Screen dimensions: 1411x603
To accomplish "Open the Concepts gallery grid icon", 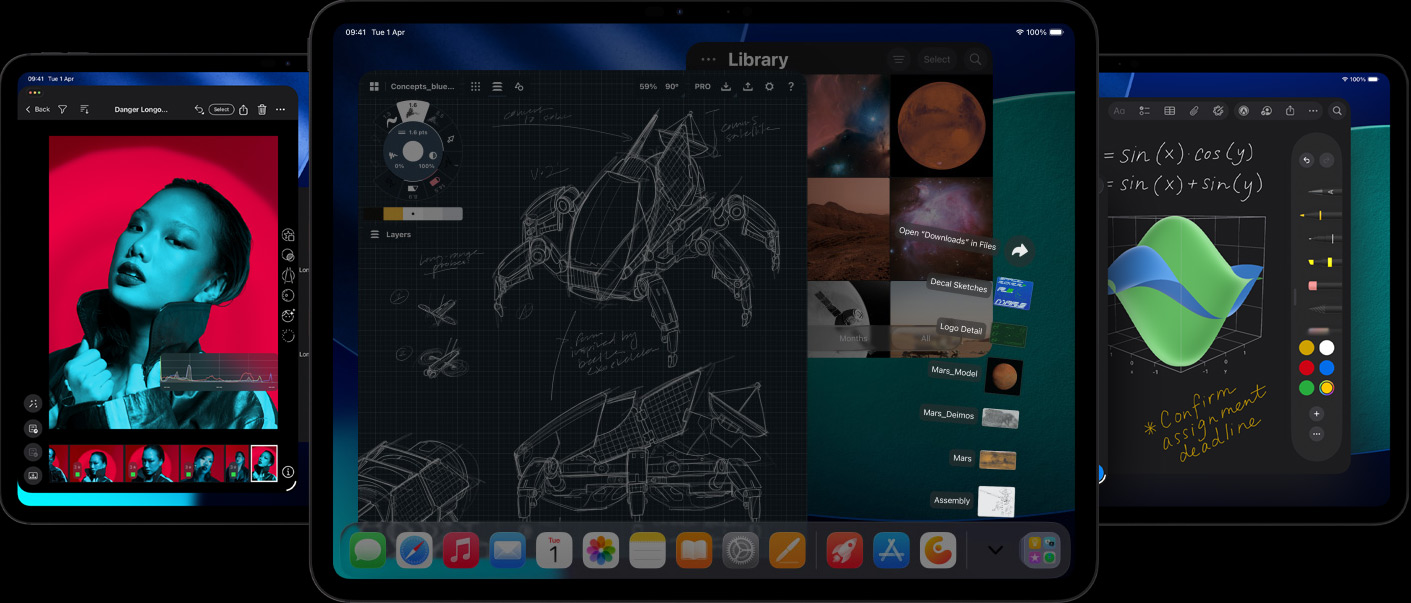I will pos(374,87).
